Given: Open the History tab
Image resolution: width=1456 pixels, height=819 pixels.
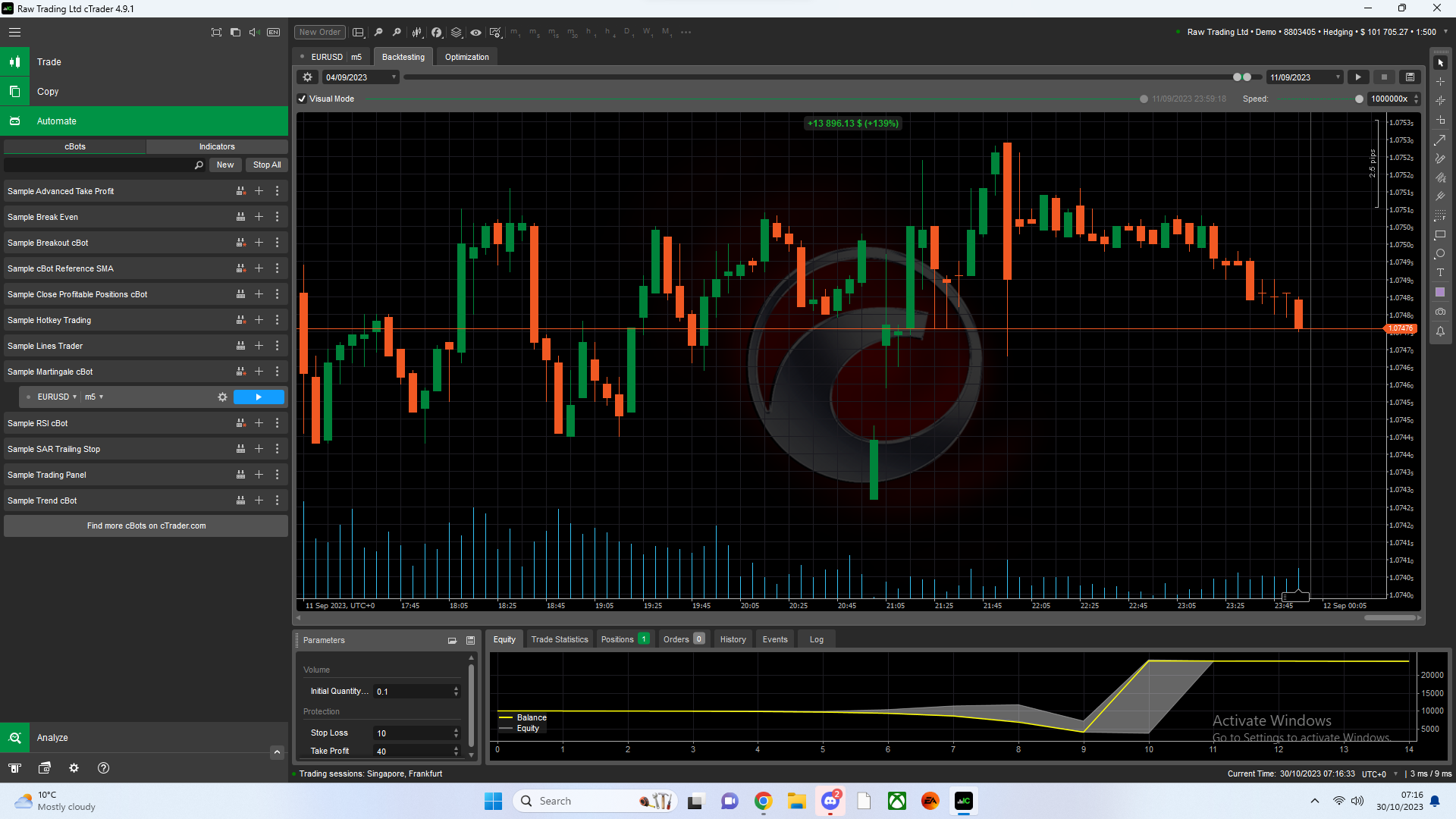Looking at the screenshot, I should [x=733, y=639].
